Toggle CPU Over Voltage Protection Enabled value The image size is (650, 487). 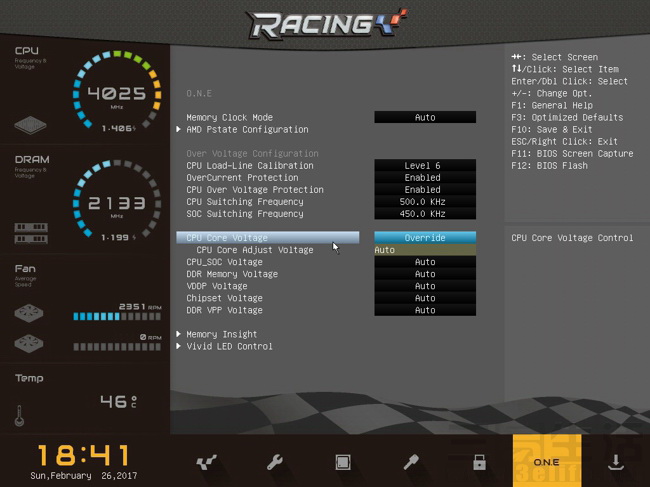click(425, 189)
